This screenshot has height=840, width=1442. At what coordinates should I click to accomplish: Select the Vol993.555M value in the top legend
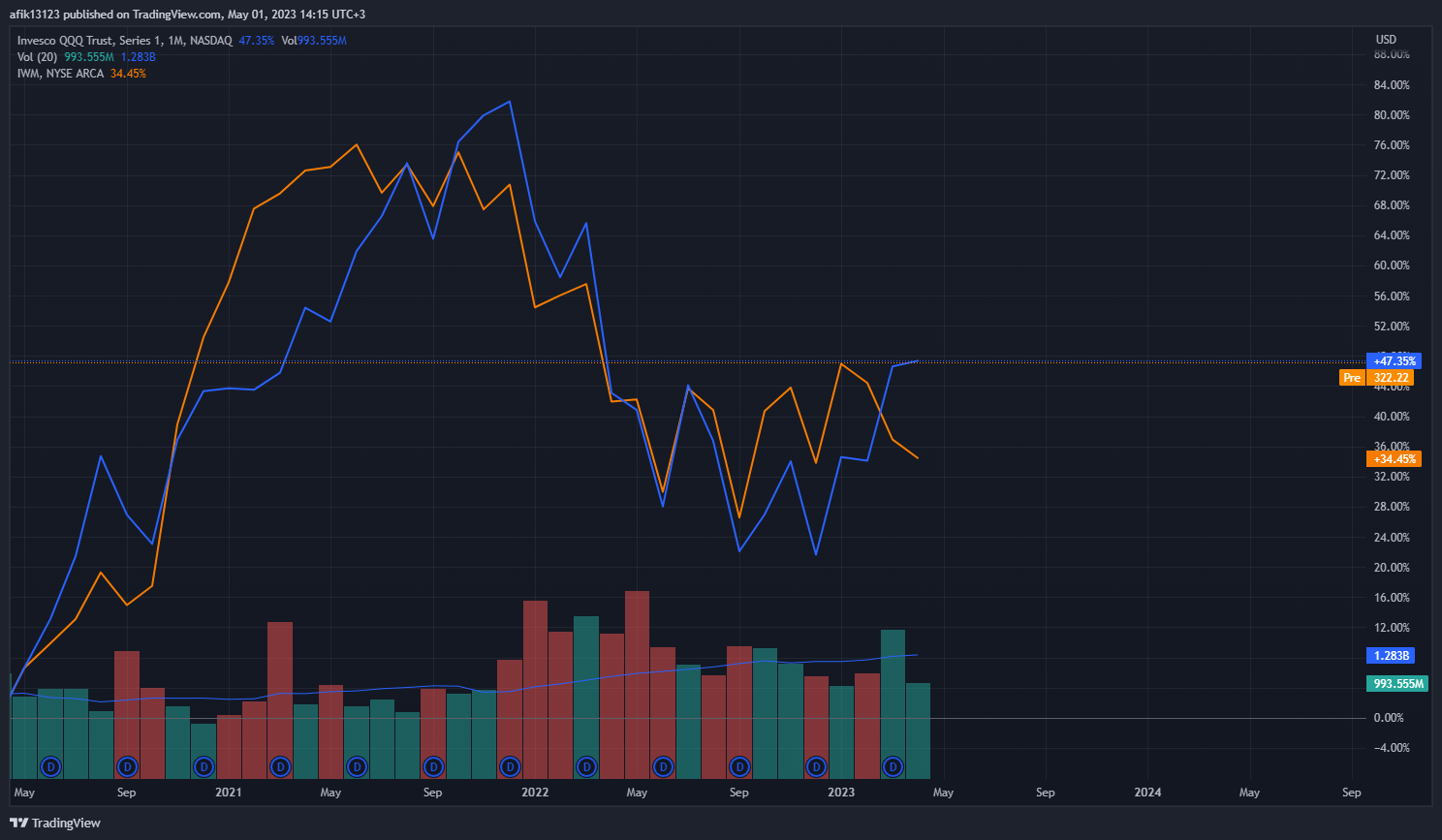[314, 41]
